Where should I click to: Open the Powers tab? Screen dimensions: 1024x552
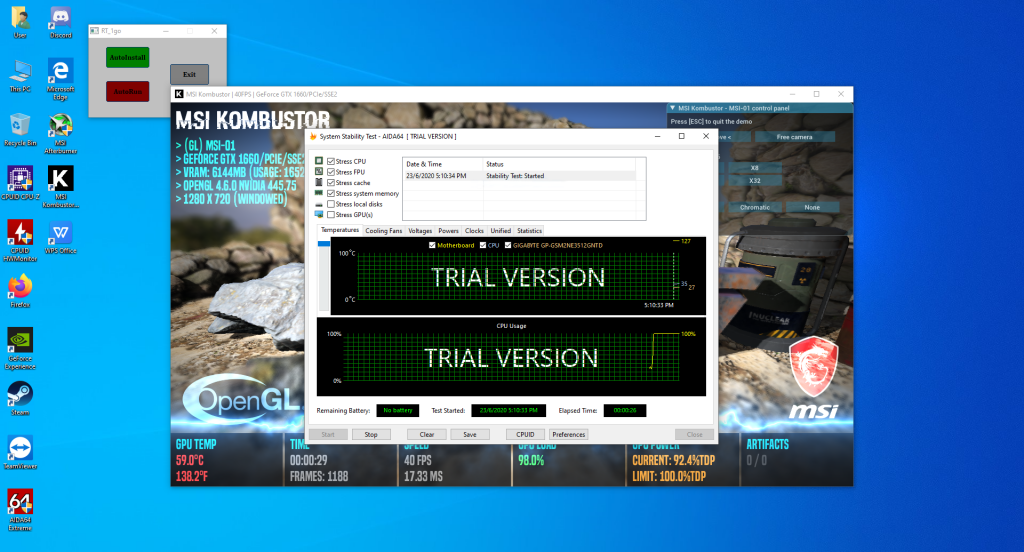tap(448, 231)
